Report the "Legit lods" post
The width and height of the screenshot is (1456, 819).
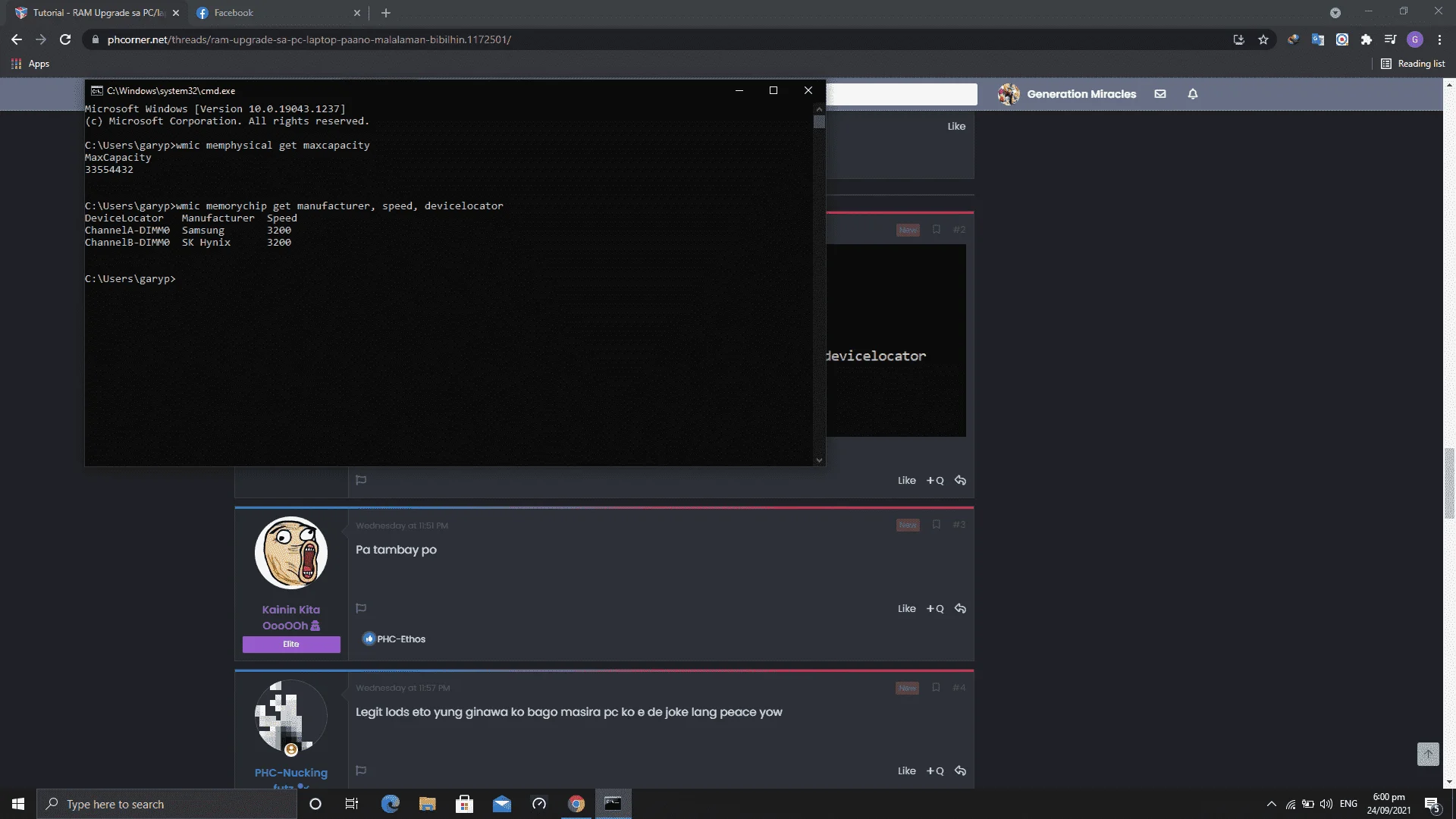coord(361,770)
